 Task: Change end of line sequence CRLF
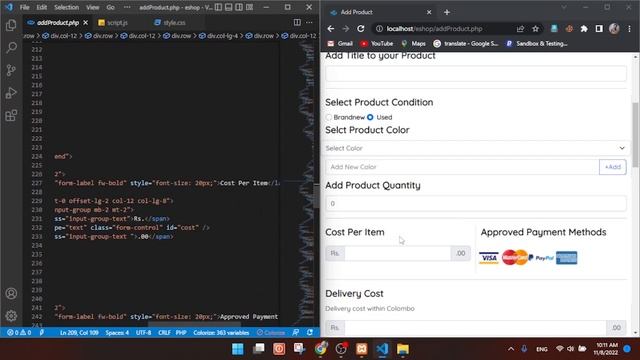[164, 333]
